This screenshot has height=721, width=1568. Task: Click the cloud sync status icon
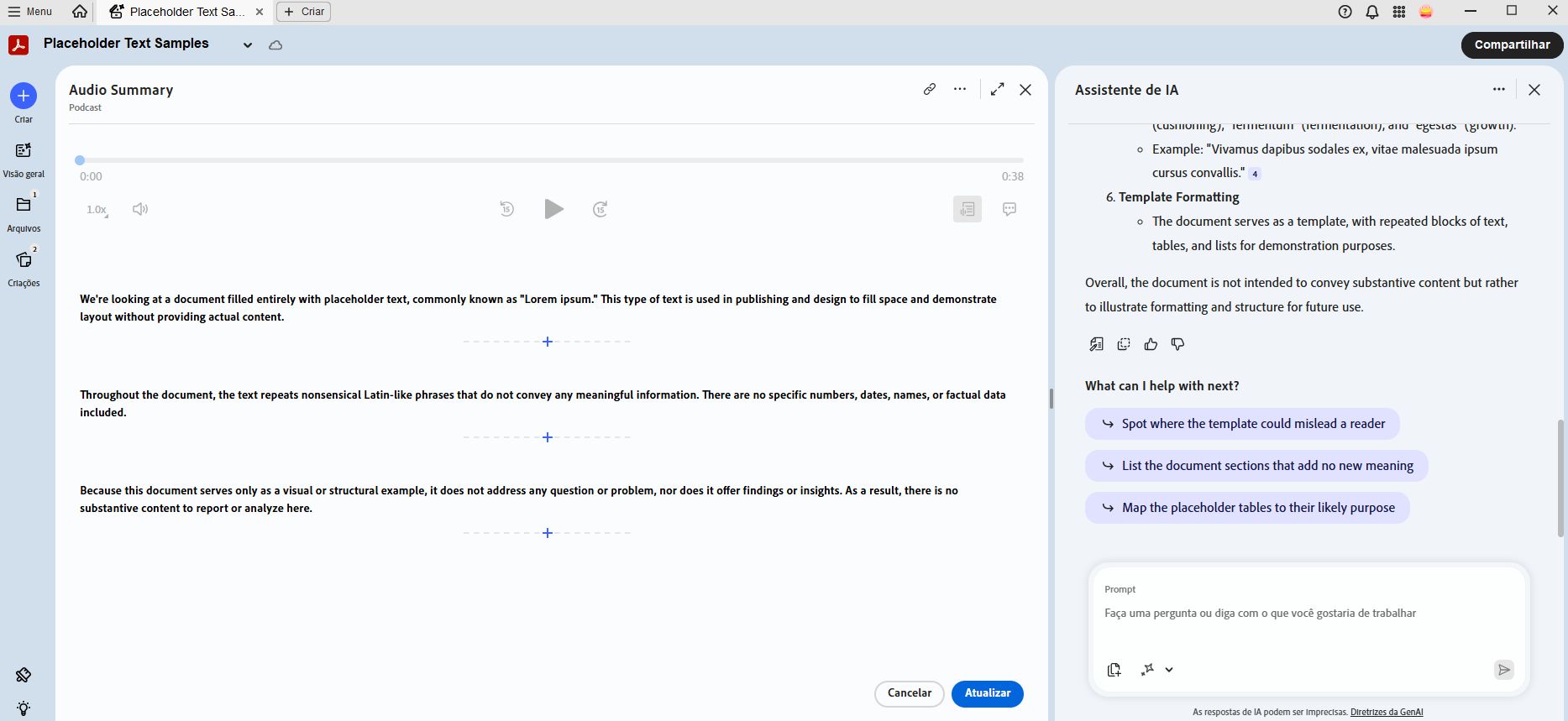tap(275, 45)
